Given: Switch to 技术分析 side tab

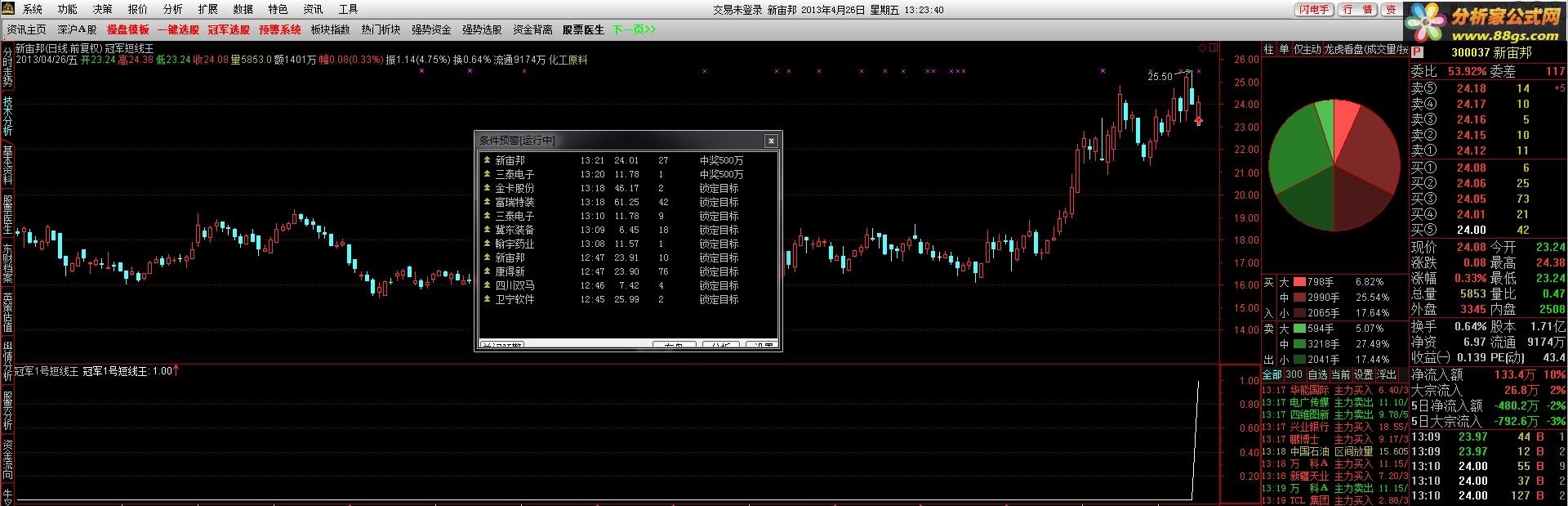Looking at the screenshot, I should pyautogui.click(x=7, y=118).
